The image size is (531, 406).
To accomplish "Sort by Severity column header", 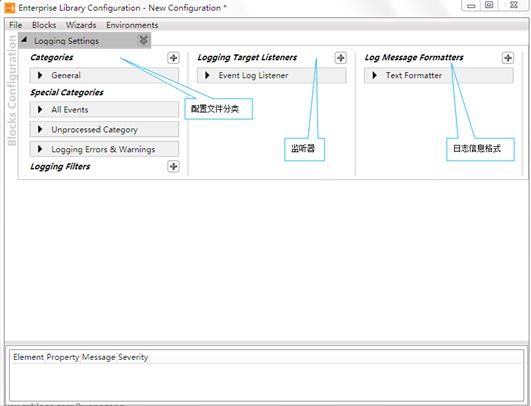I will tap(133, 357).
